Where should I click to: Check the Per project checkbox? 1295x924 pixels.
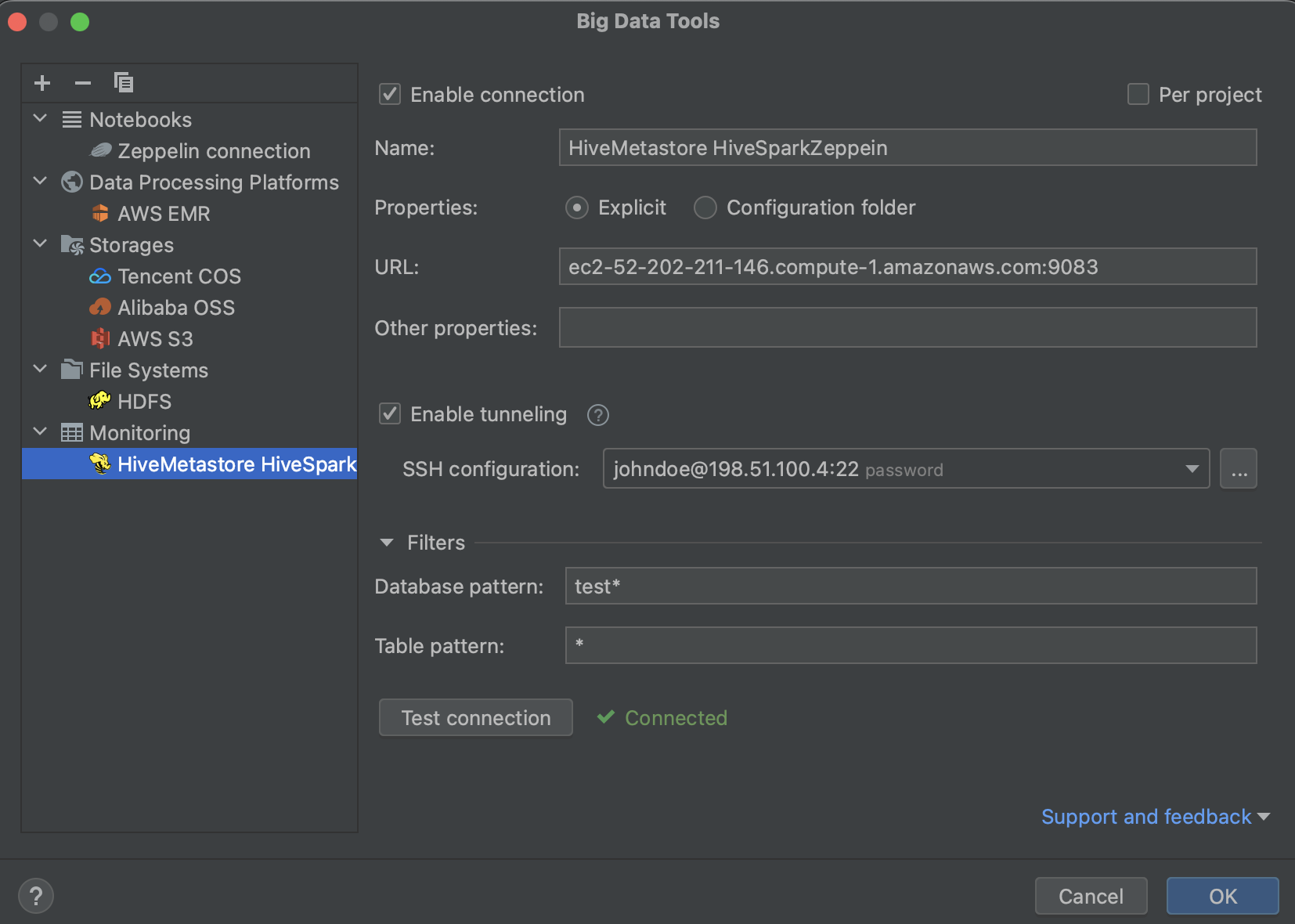tap(1138, 95)
